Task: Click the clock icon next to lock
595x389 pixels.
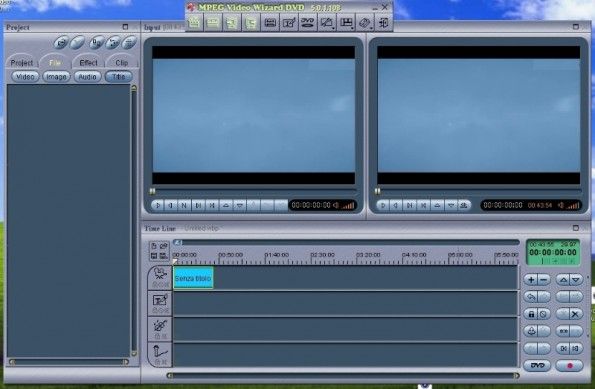Action: (x=544, y=314)
